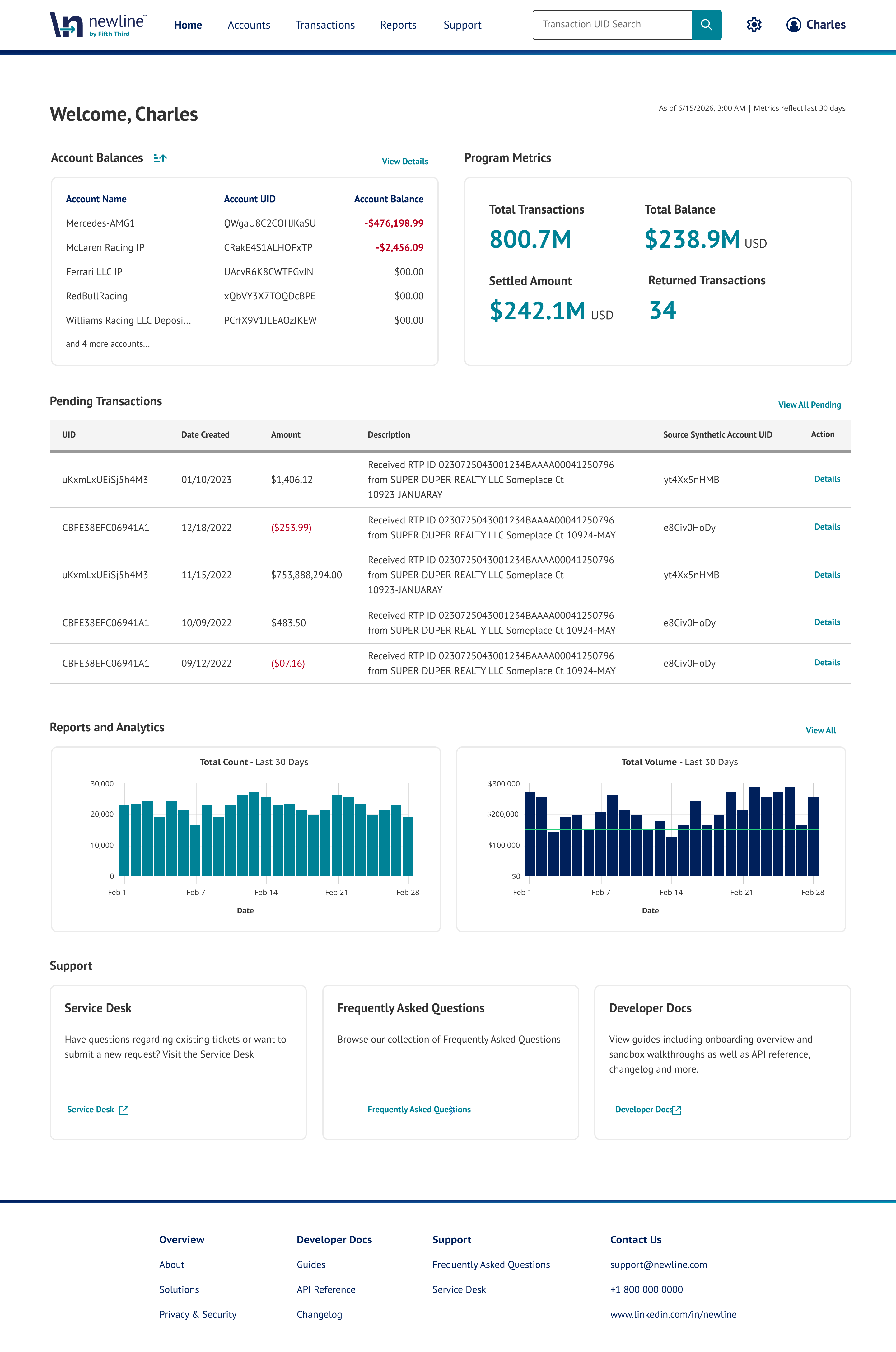Click the search magnifier button
This screenshot has height=1352, width=896.
[x=706, y=25]
